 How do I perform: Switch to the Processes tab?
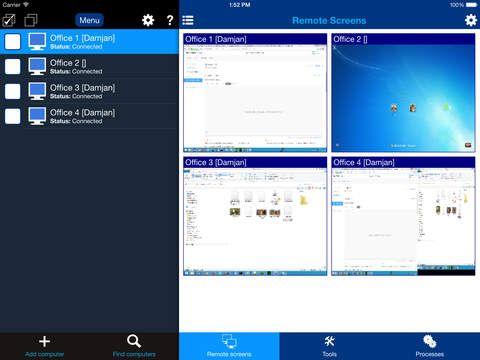[x=430, y=346]
